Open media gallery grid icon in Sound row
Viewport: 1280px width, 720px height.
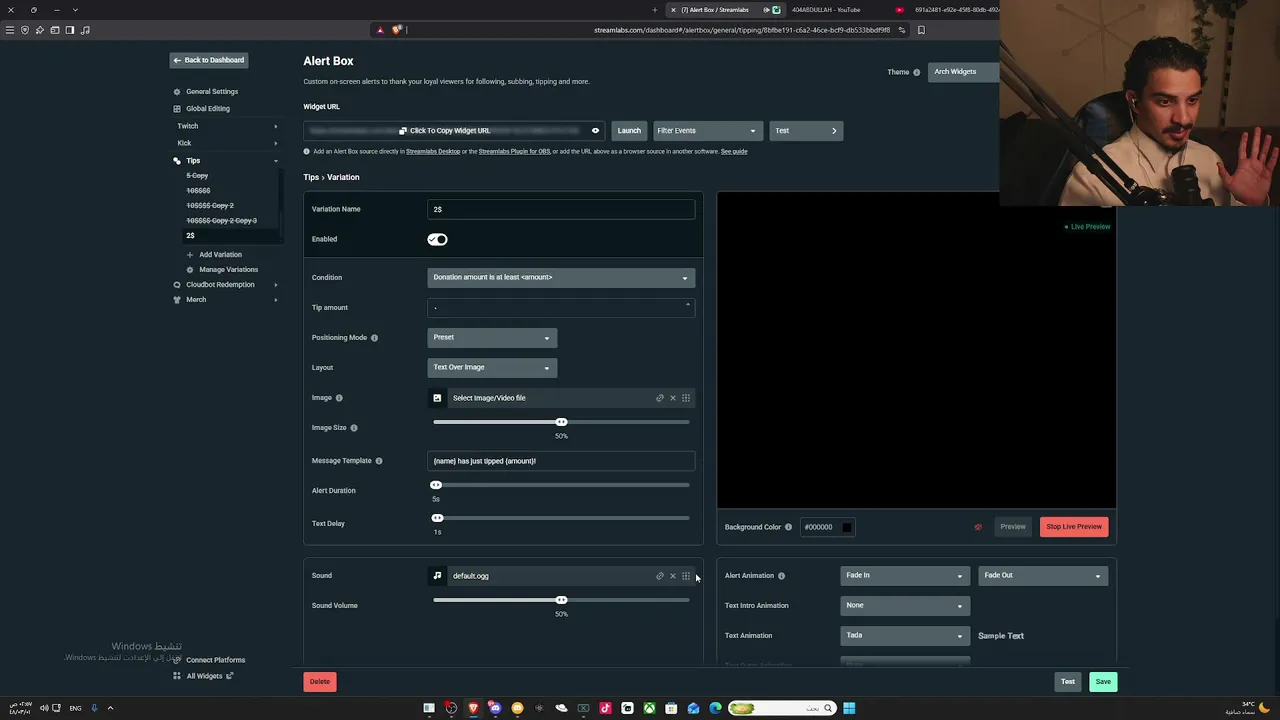[686, 576]
